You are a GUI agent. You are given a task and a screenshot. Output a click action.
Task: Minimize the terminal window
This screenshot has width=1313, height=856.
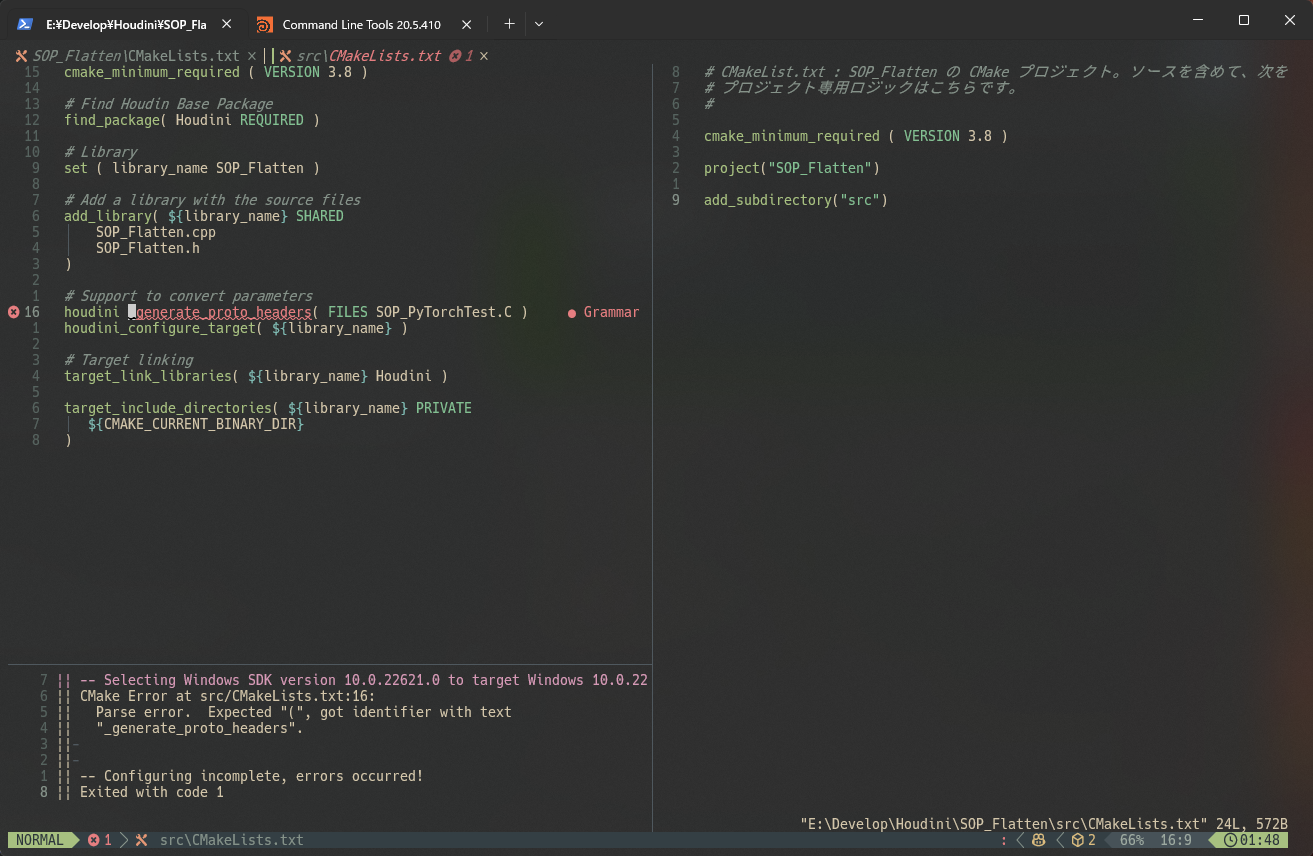point(1198,20)
